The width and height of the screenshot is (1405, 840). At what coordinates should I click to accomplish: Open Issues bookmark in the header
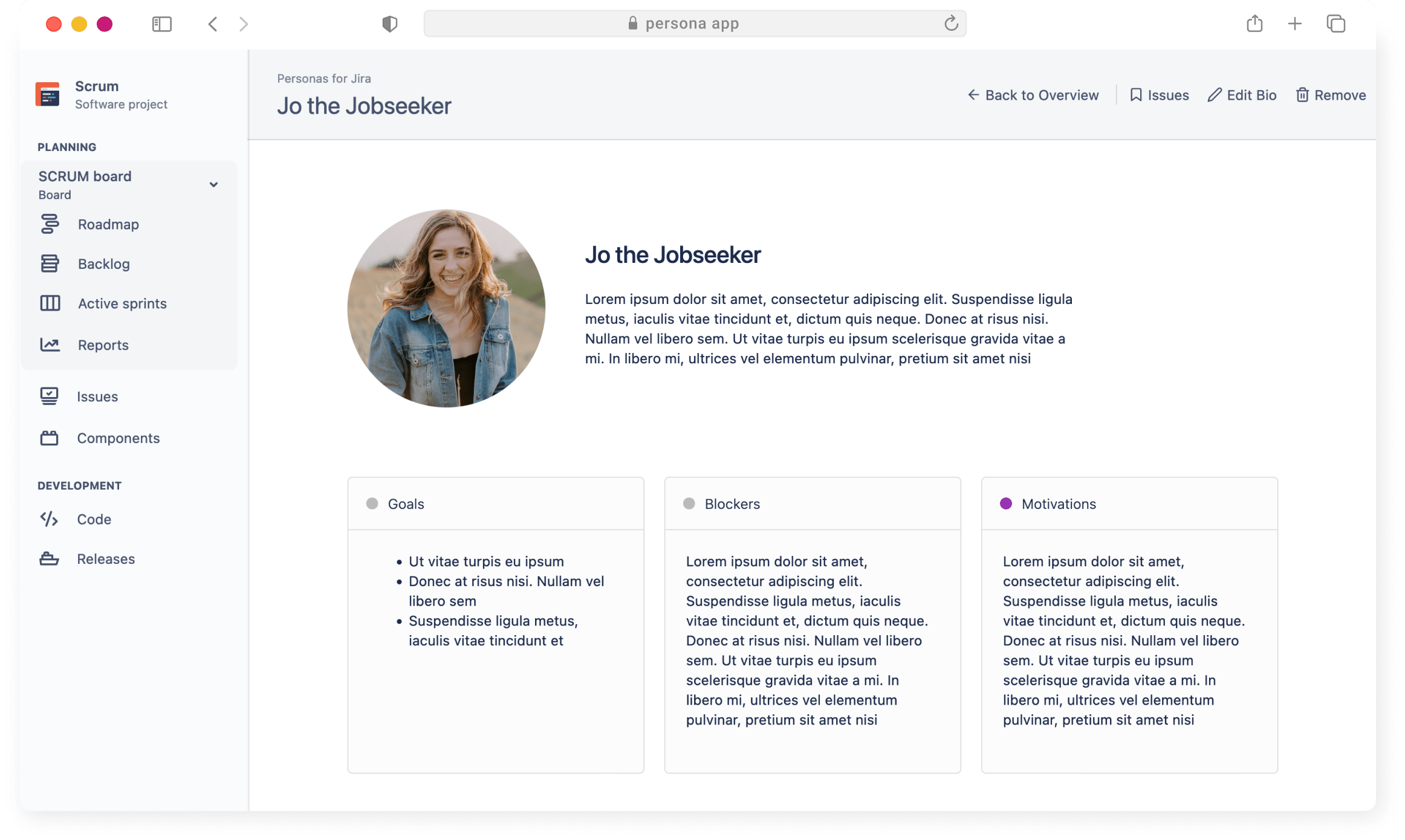click(1159, 95)
